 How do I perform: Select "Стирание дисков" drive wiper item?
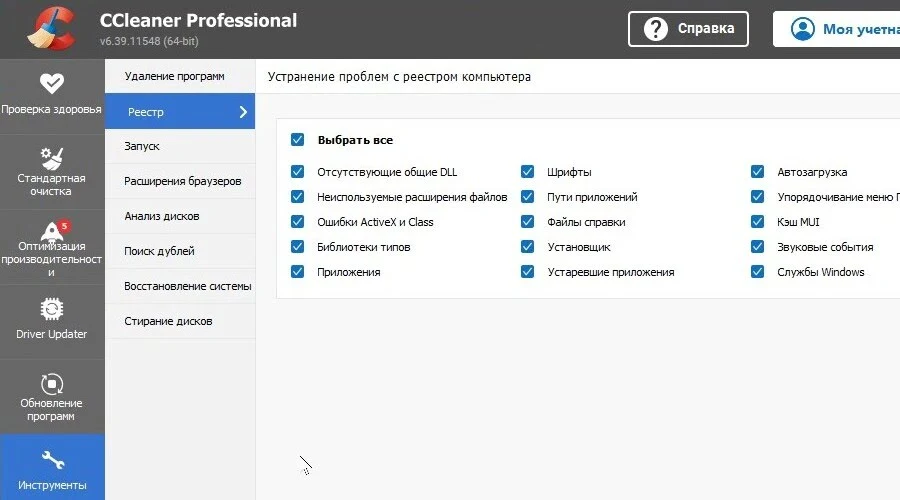[x=168, y=321]
